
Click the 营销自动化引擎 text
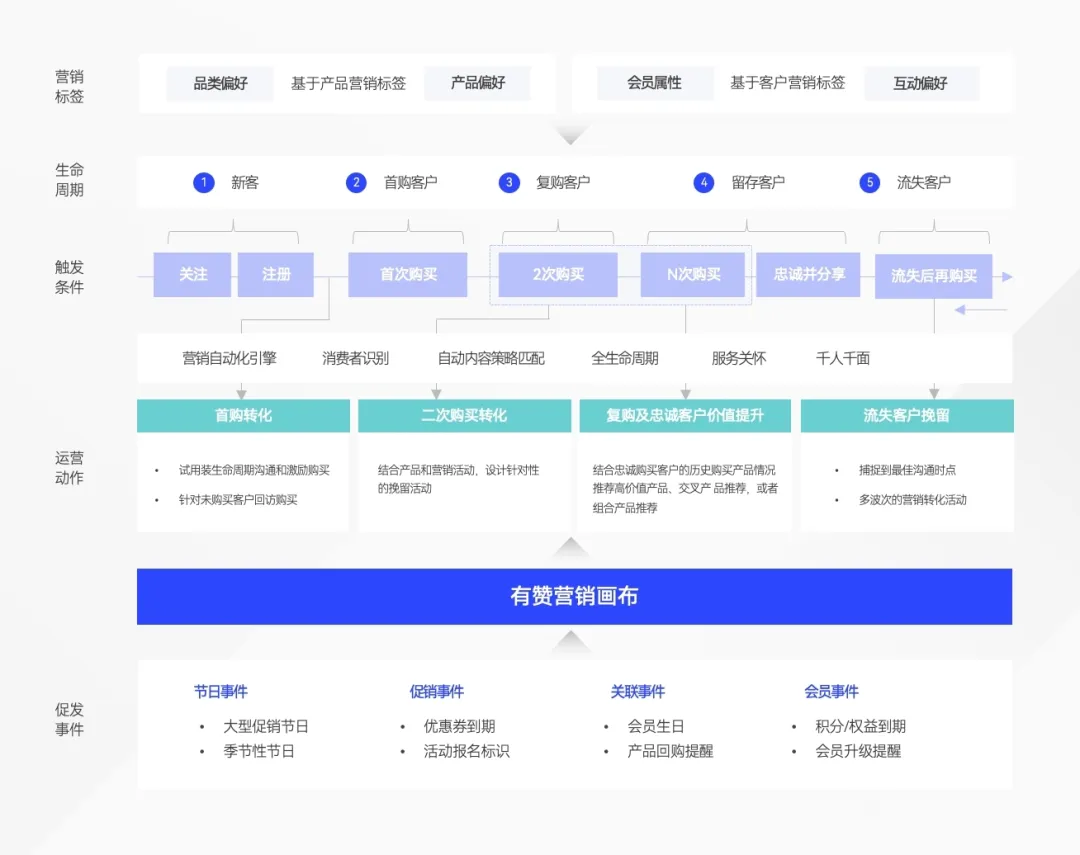tap(229, 358)
